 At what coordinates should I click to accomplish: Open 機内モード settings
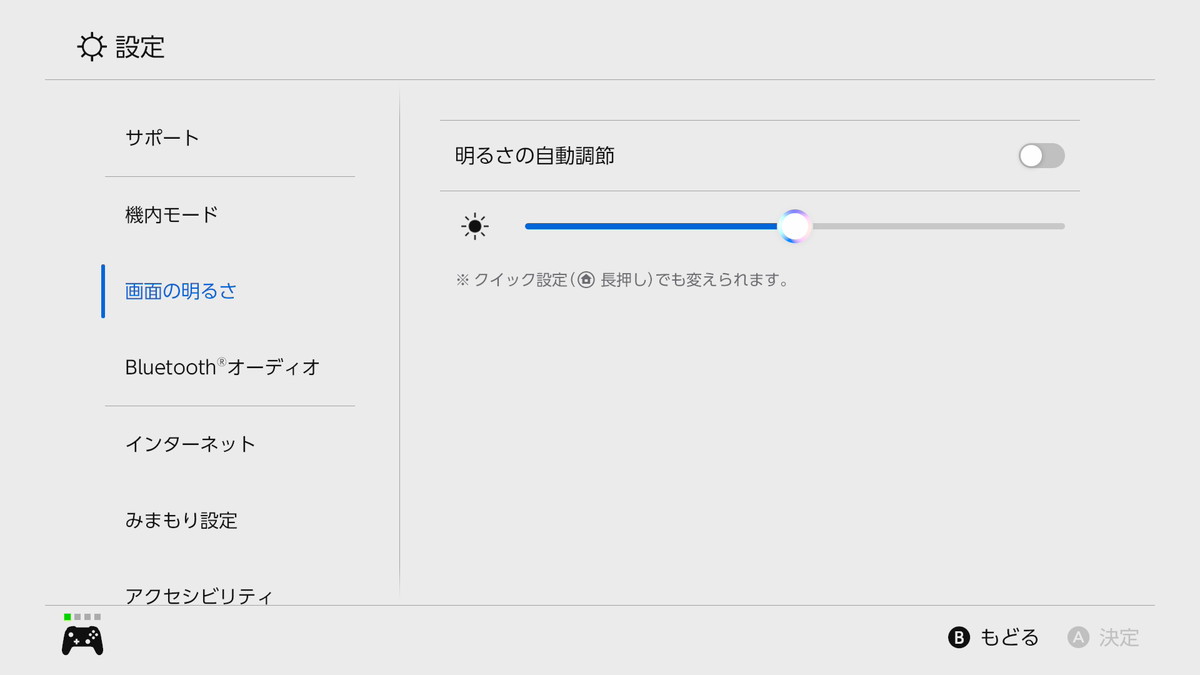[x=172, y=214]
